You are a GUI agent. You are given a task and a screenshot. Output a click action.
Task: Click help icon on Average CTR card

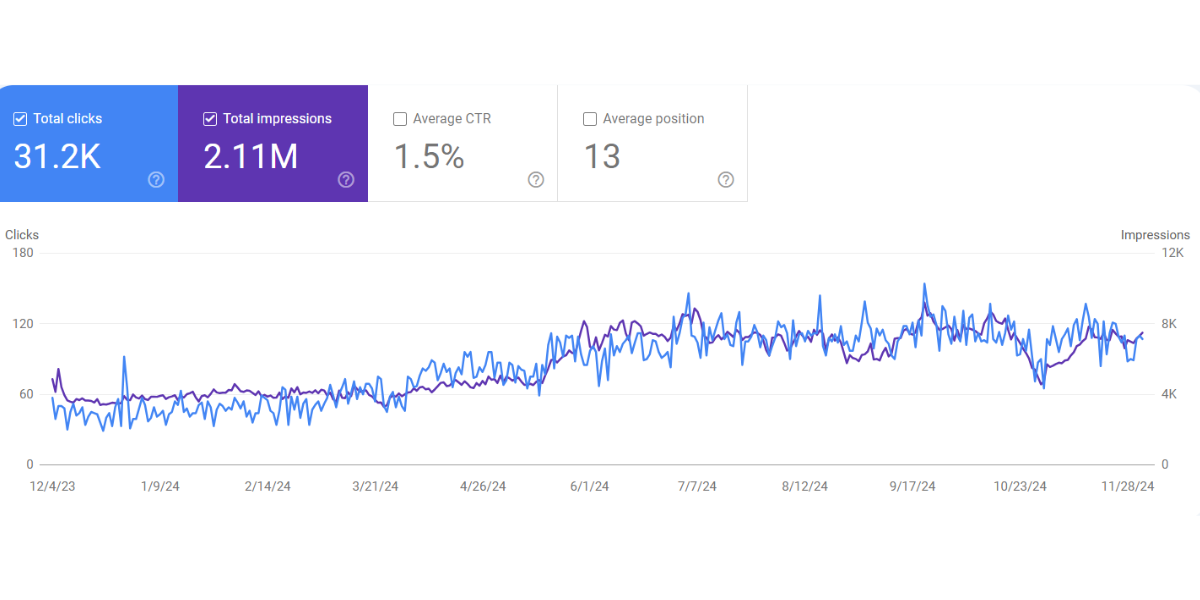click(536, 180)
